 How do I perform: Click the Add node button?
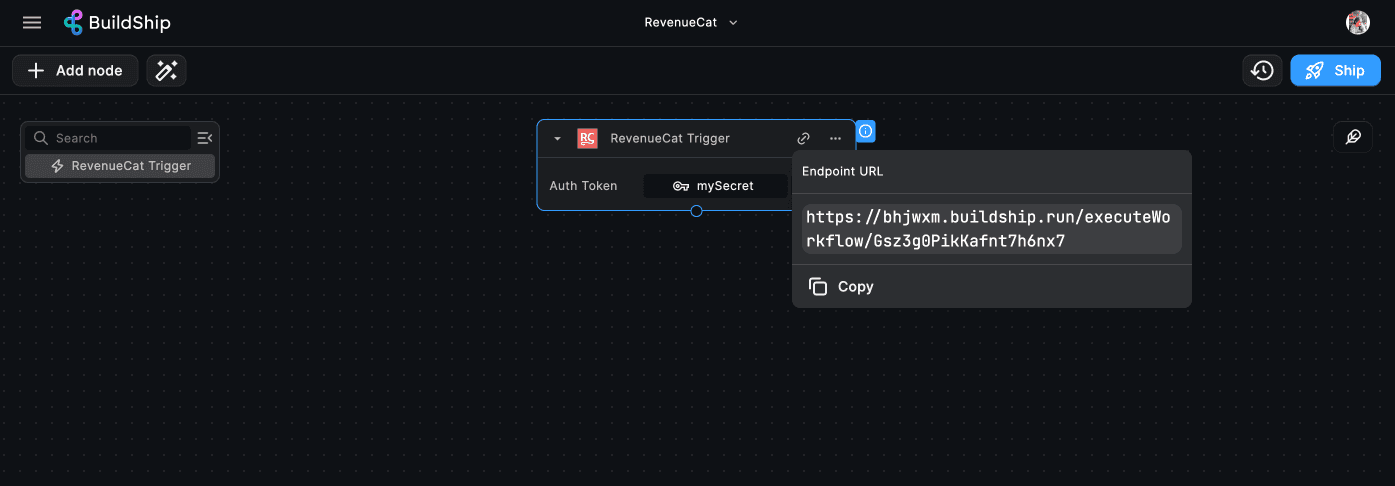coord(75,71)
